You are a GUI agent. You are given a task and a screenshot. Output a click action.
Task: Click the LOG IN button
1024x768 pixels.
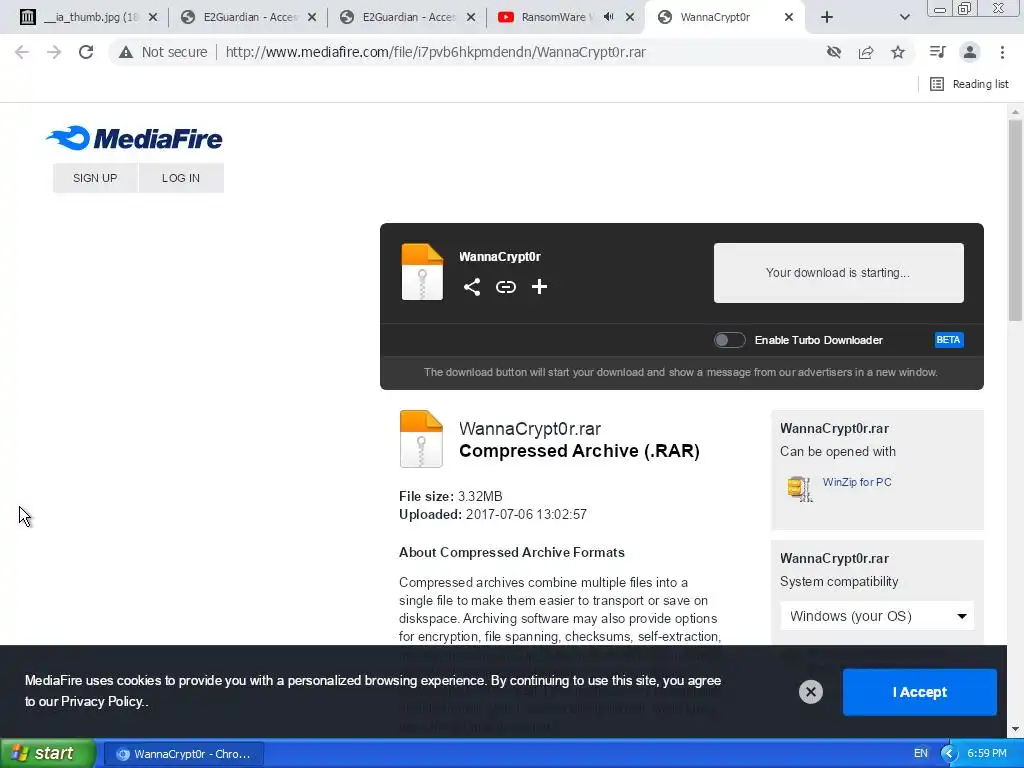(x=181, y=178)
